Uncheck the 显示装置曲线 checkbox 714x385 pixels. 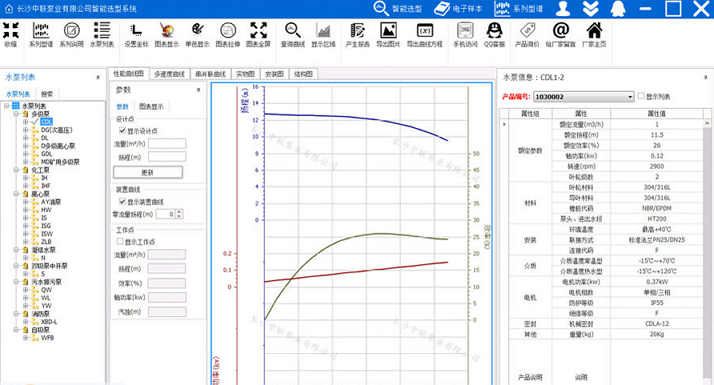pos(122,201)
